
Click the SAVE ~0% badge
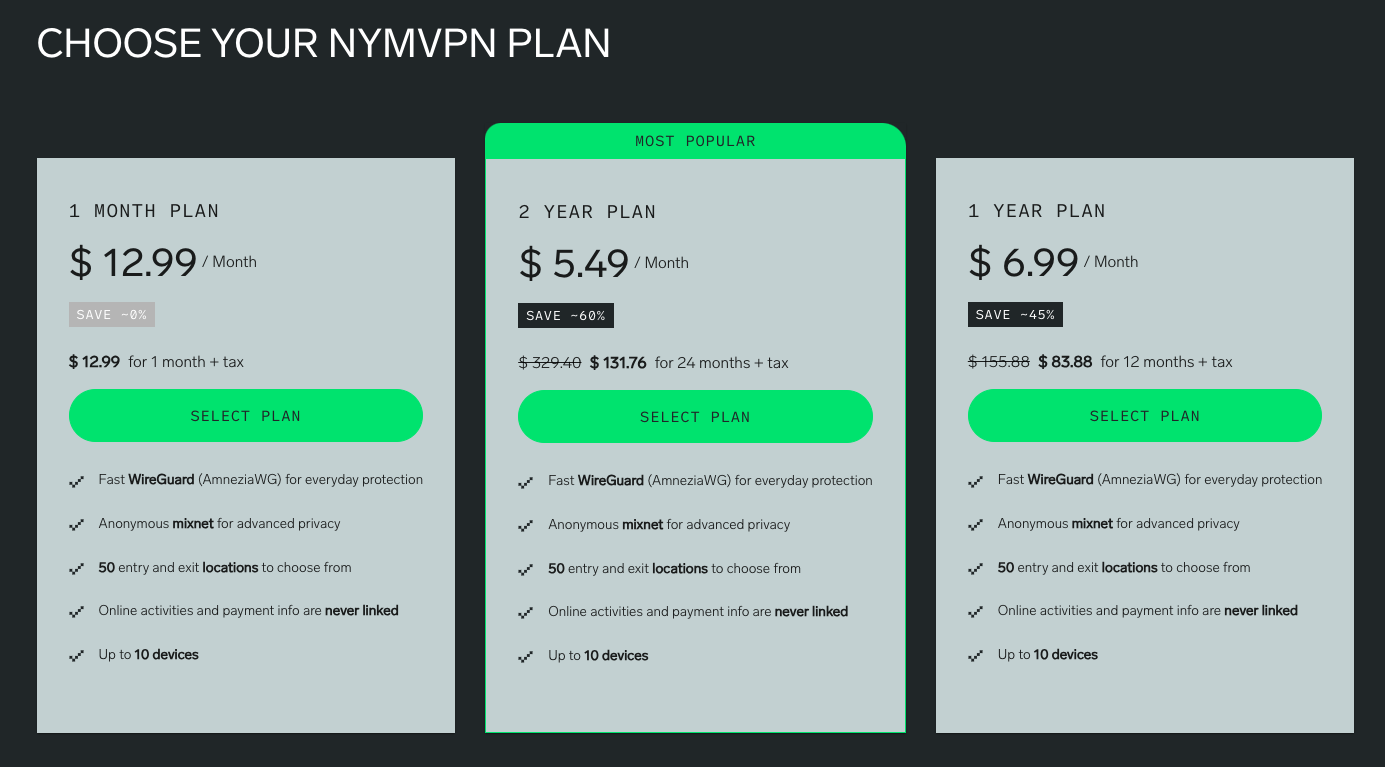[111, 314]
